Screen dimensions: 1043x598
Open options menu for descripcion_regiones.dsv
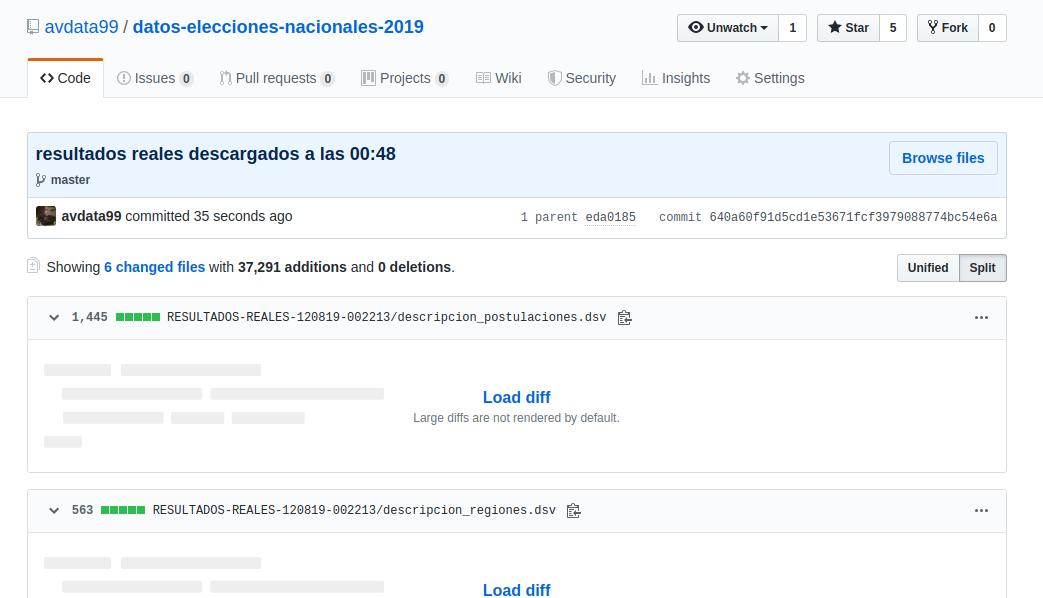tap(981, 511)
